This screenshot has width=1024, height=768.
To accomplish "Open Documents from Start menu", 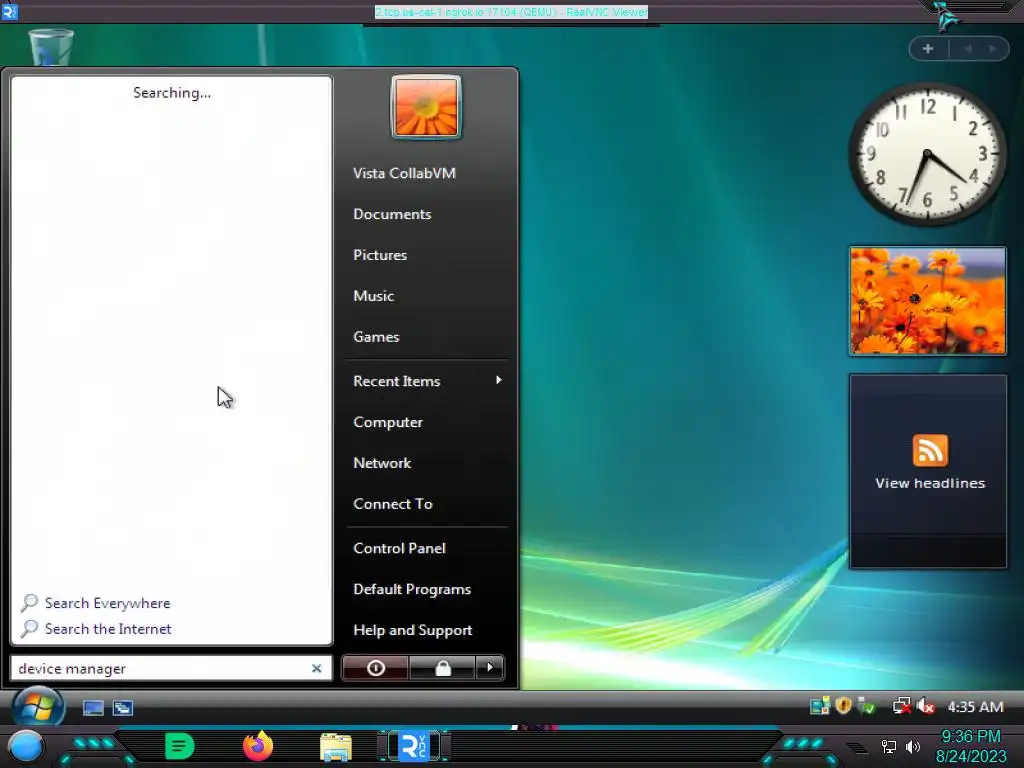I will 392,214.
